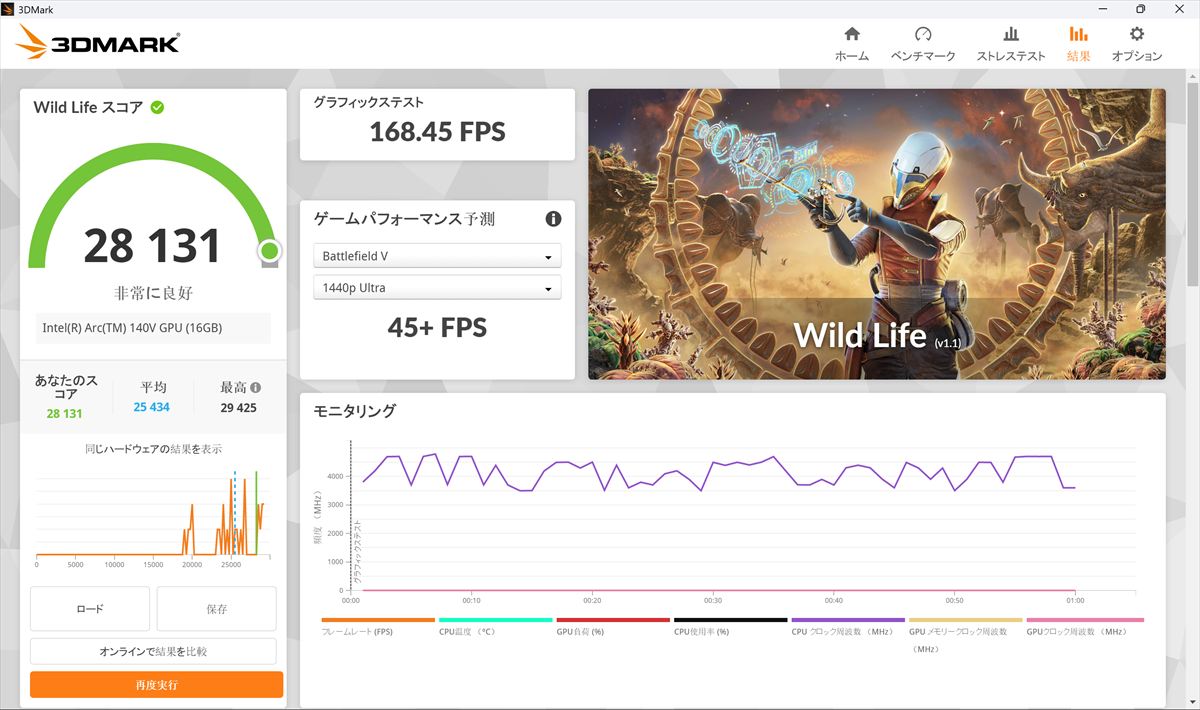Toggle CPU温度 legend teal swatch
Screen dimensions: 1200x710
495,620
